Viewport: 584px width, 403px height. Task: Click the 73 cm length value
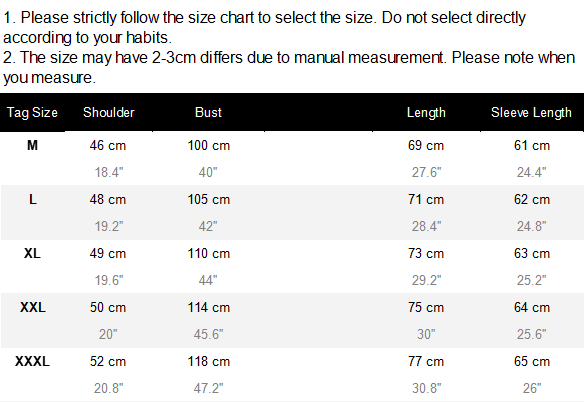[426, 253]
